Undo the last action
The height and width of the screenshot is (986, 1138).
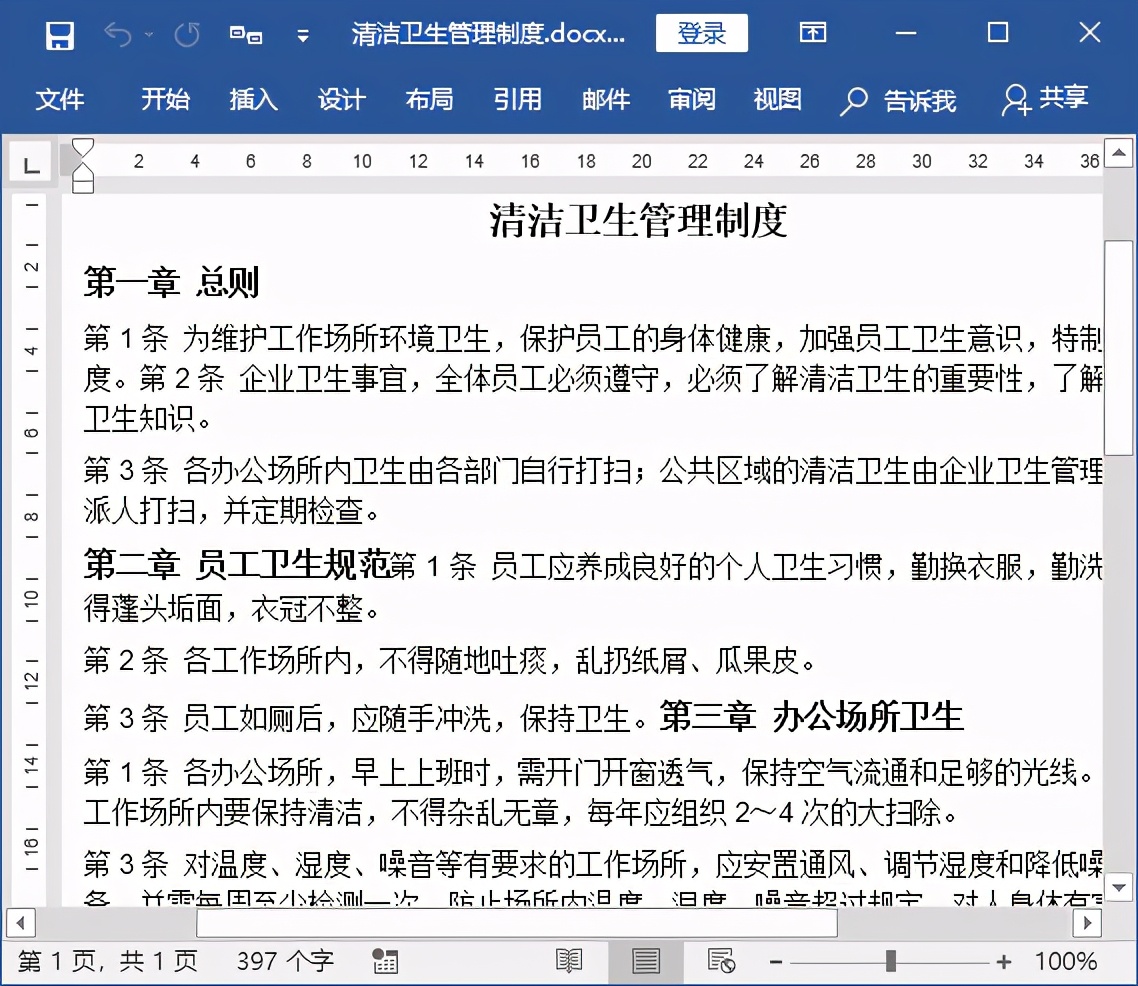[118, 33]
